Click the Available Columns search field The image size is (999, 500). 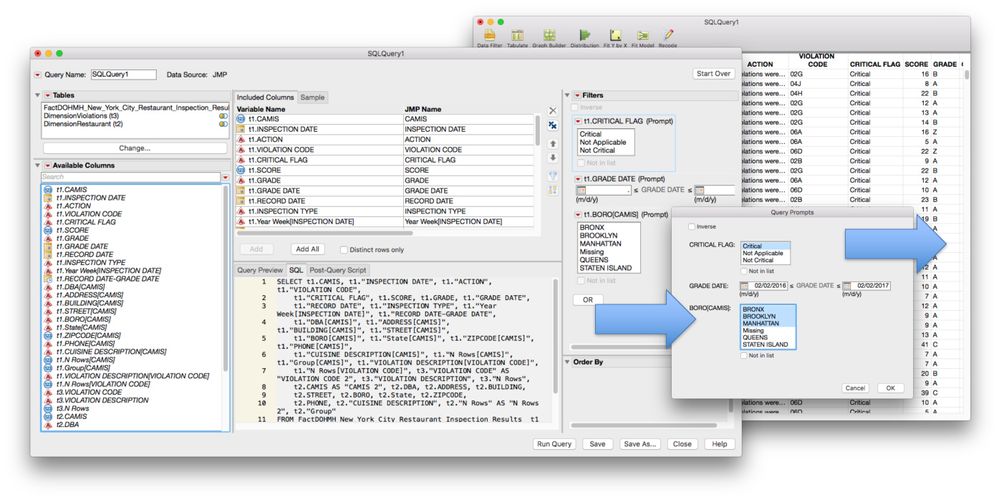coord(131,177)
